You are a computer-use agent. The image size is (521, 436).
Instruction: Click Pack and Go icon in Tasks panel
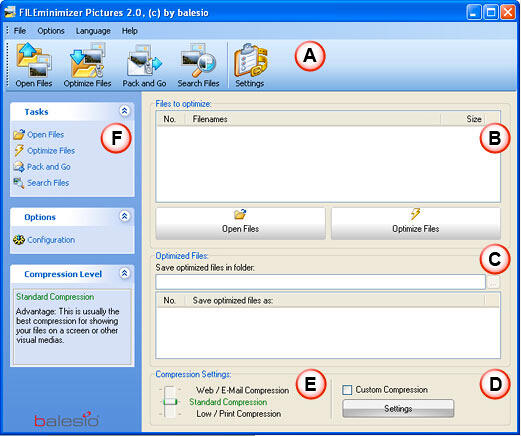tap(19, 167)
